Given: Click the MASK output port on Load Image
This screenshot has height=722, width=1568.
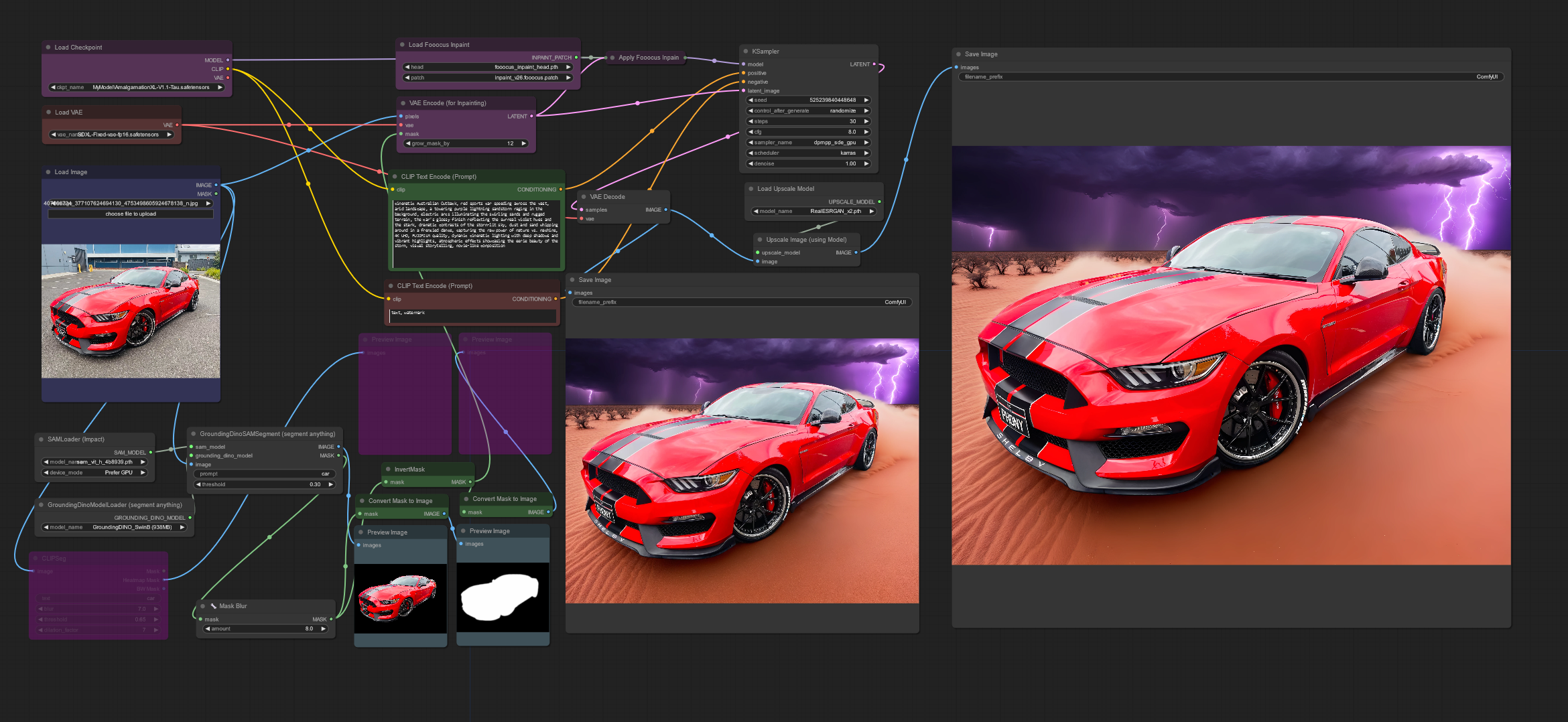Looking at the screenshot, I should (x=216, y=194).
